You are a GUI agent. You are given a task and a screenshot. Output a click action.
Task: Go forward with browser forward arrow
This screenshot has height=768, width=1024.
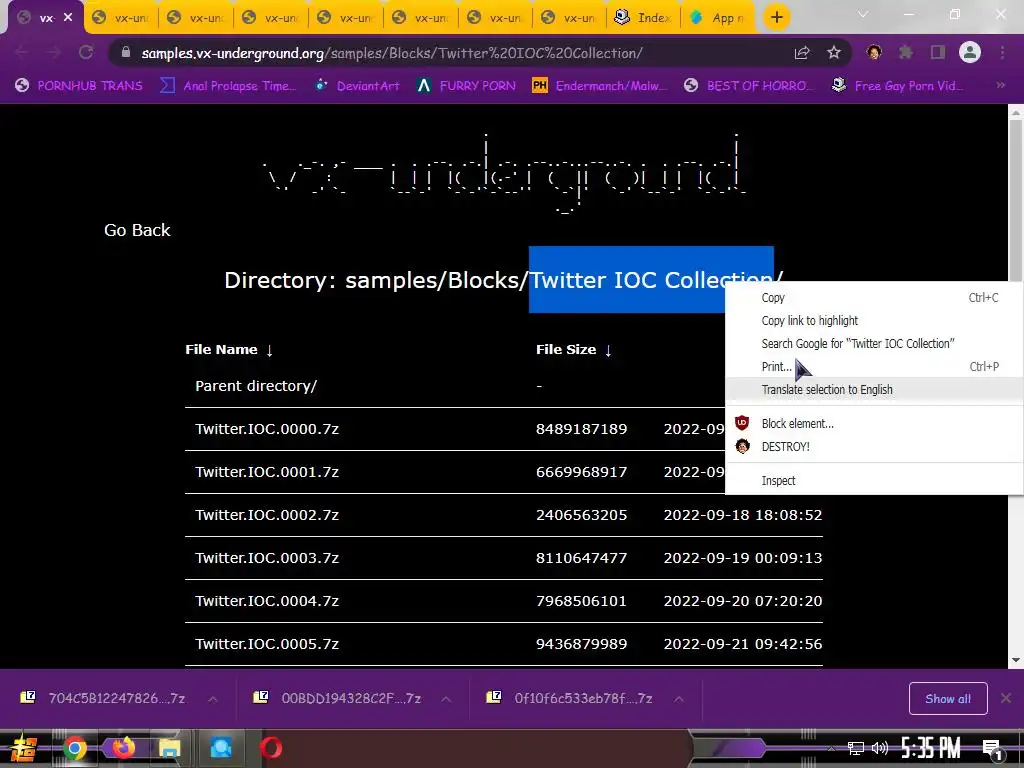click(x=54, y=52)
